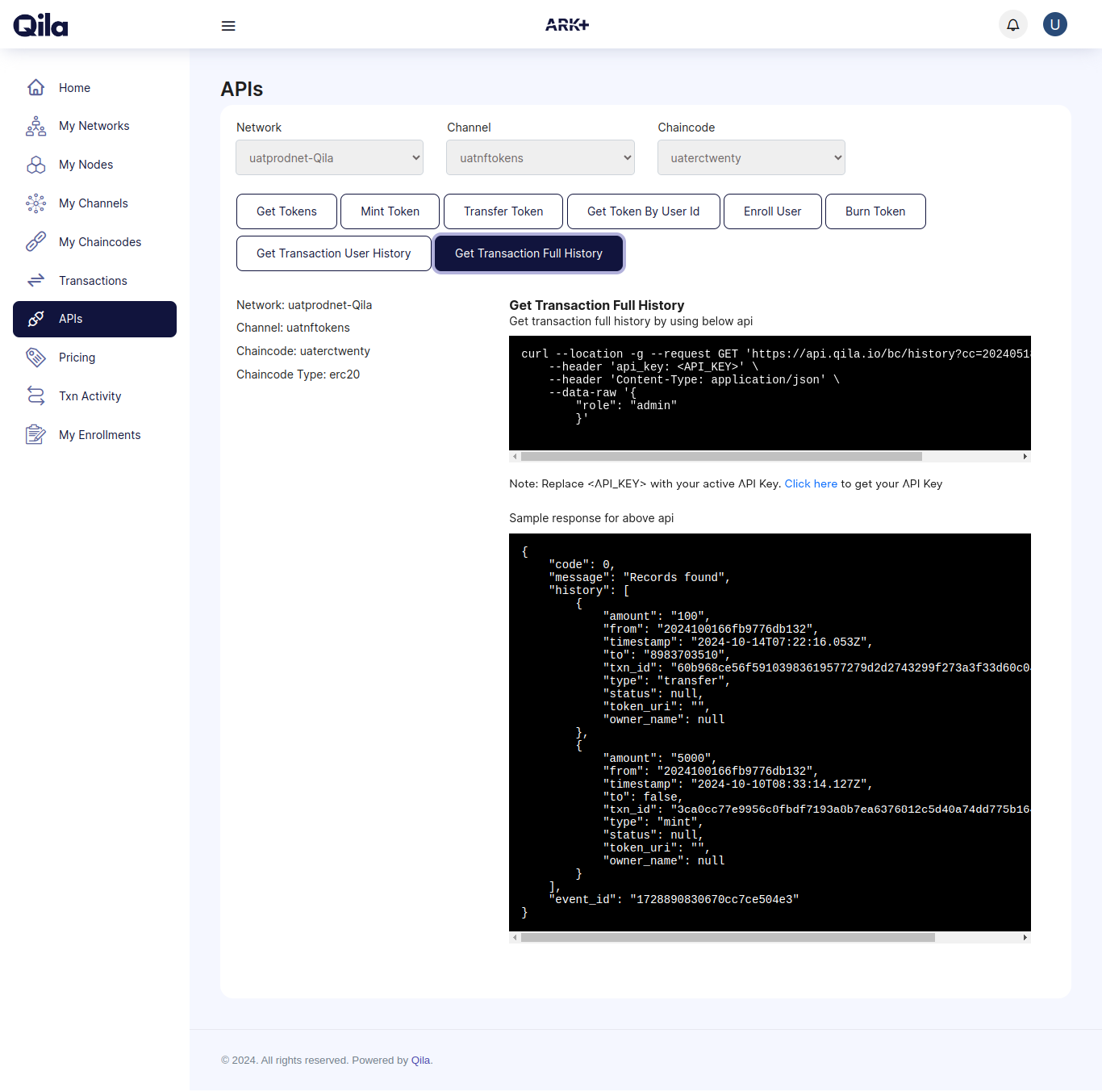Click the Qila logo
Image resolution: width=1102 pixels, height=1092 pixels.
(x=40, y=25)
